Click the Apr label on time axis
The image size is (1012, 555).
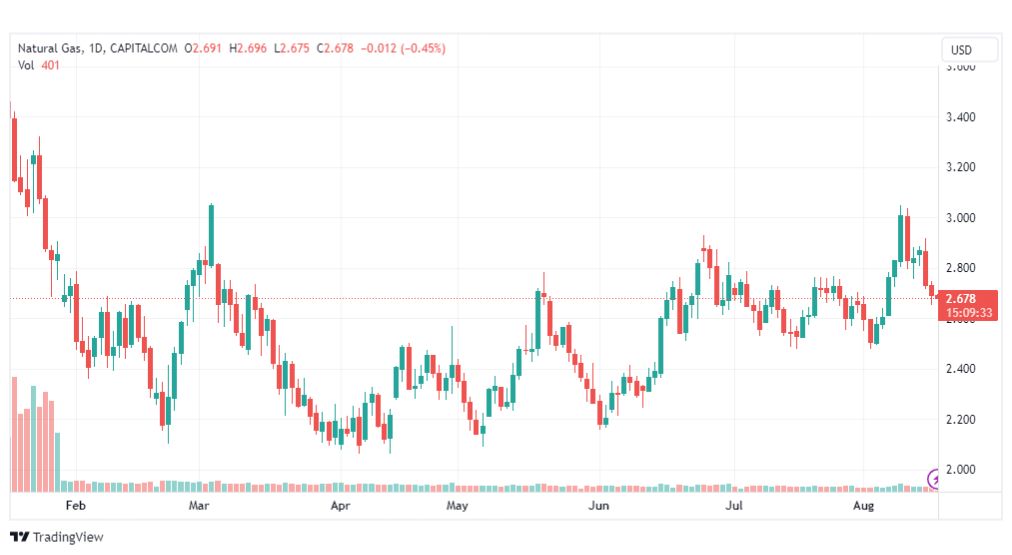[x=340, y=505]
